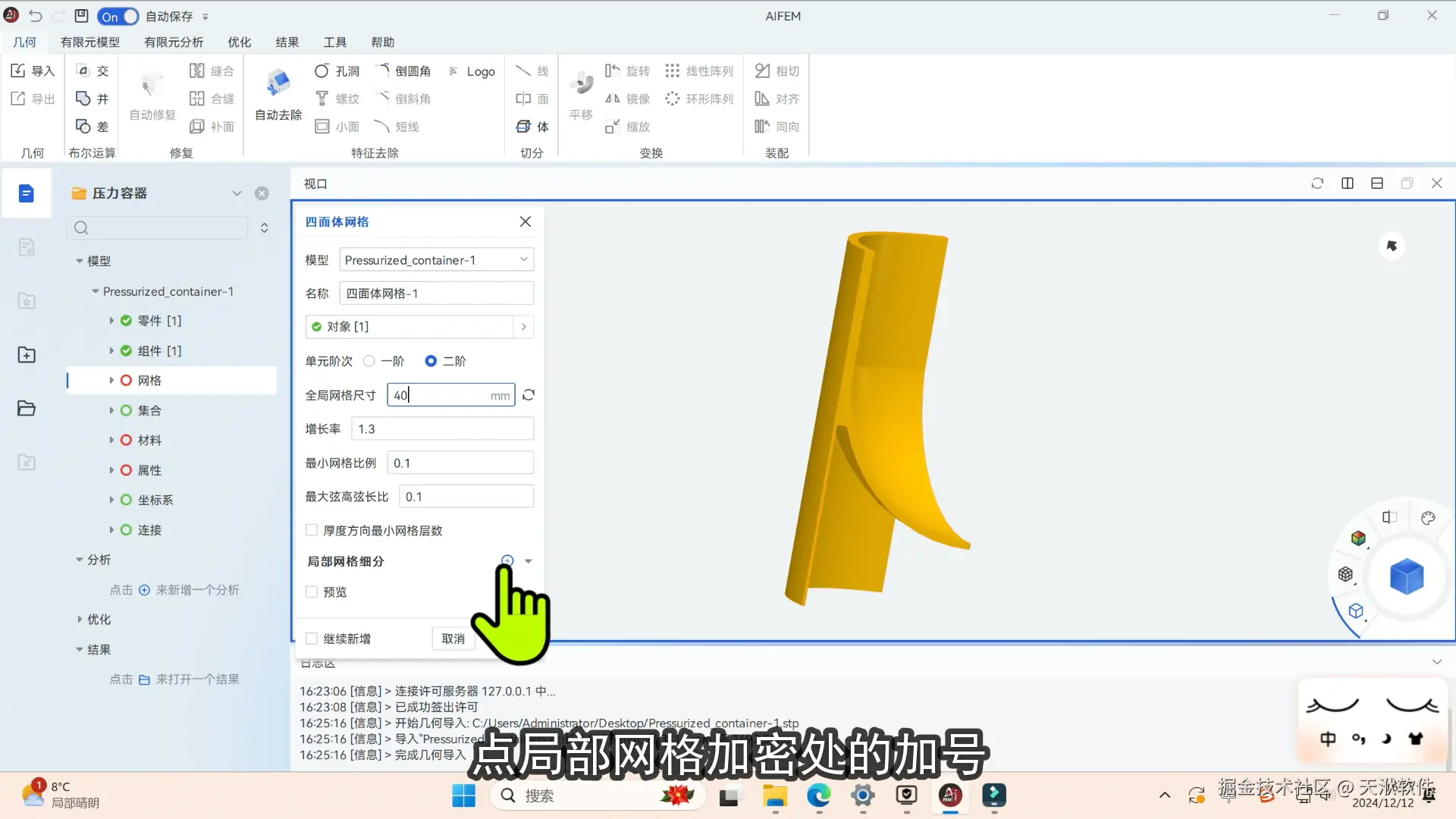
Task: Add a local mesh refinement with plus icon
Action: (x=507, y=561)
